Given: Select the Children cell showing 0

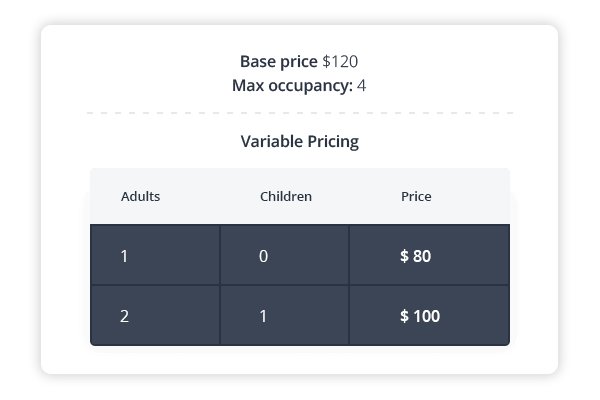Looking at the screenshot, I should tap(284, 256).
